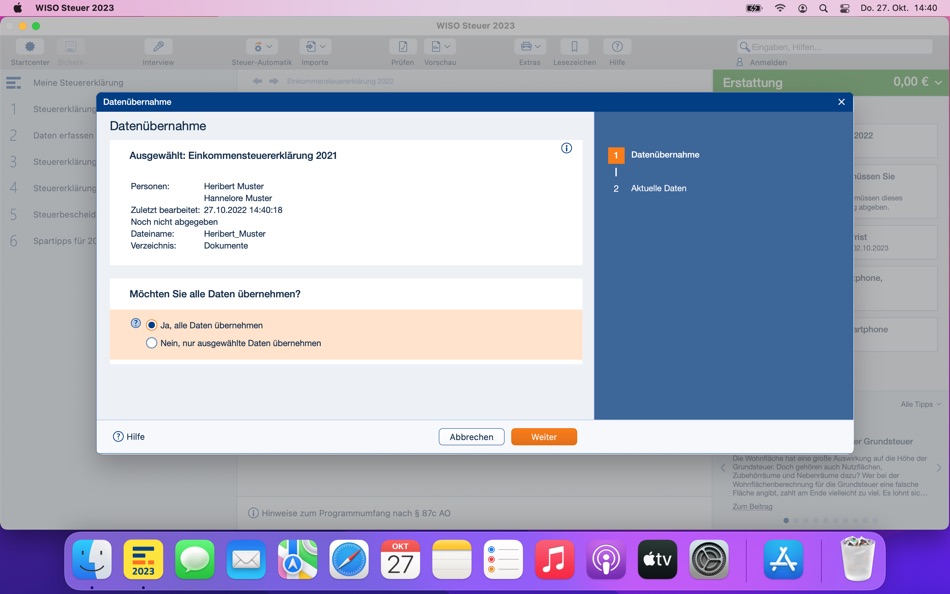Toggle the sidebar menu hamburger icon

13,82
